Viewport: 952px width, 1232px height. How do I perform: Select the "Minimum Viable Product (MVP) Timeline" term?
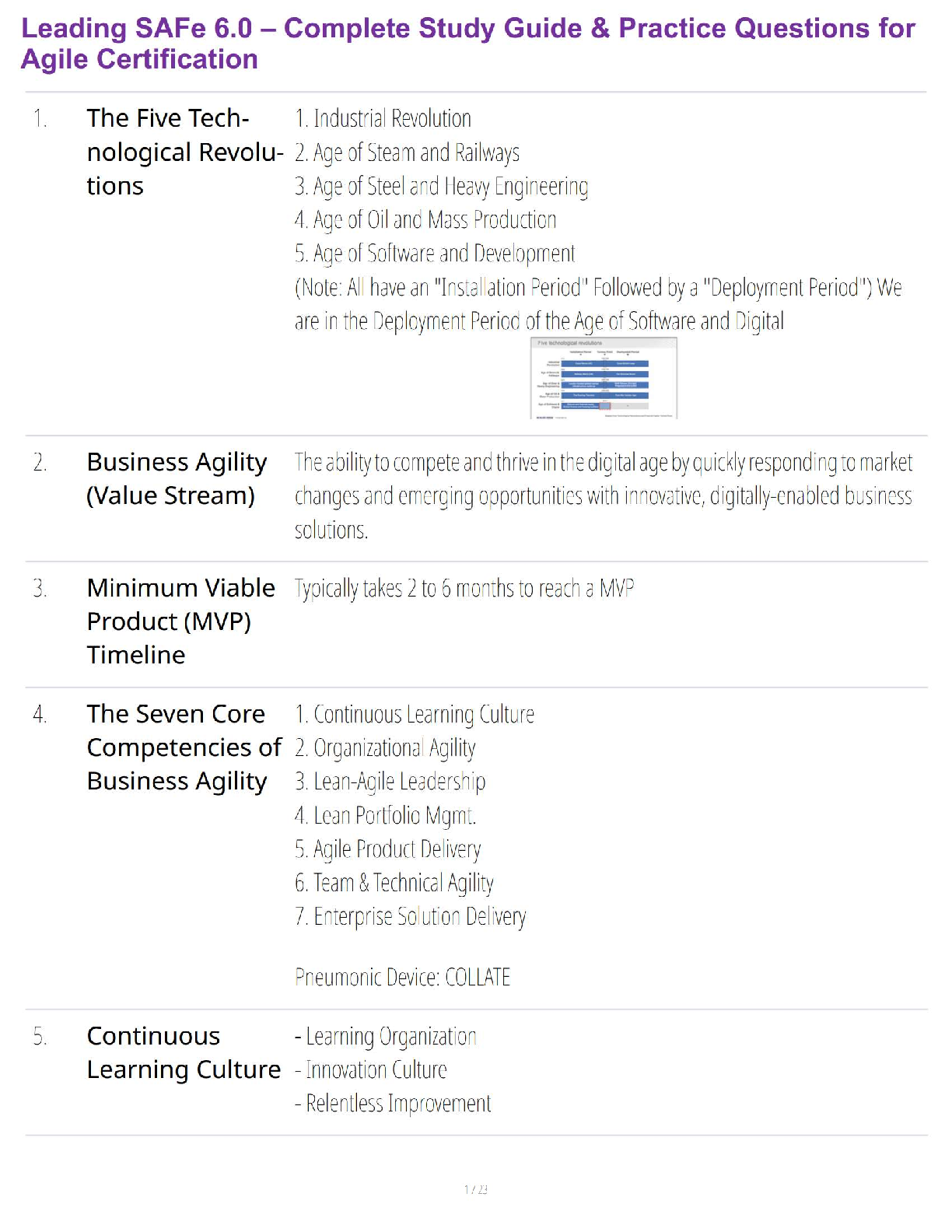click(180, 621)
